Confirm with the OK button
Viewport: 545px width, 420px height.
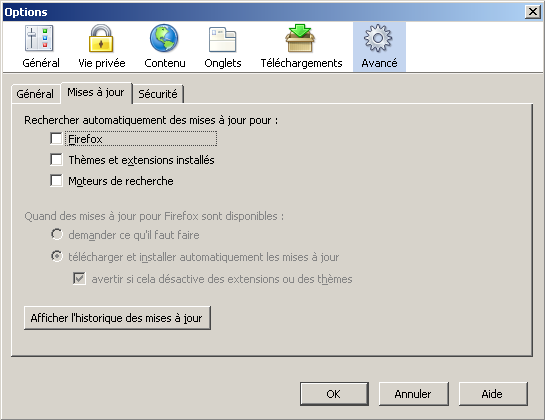[x=334, y=394]
